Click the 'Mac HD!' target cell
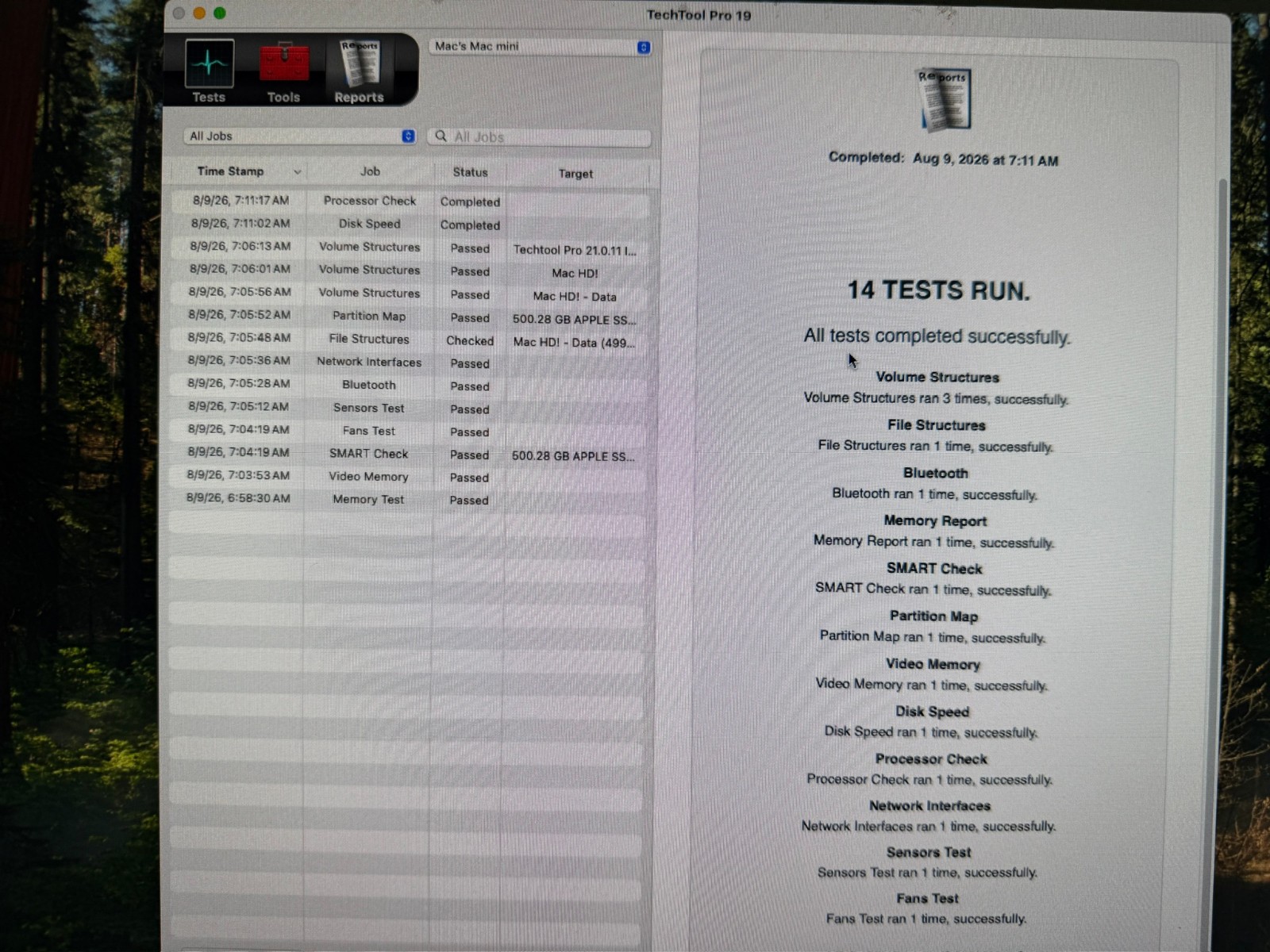 (575, 273)
